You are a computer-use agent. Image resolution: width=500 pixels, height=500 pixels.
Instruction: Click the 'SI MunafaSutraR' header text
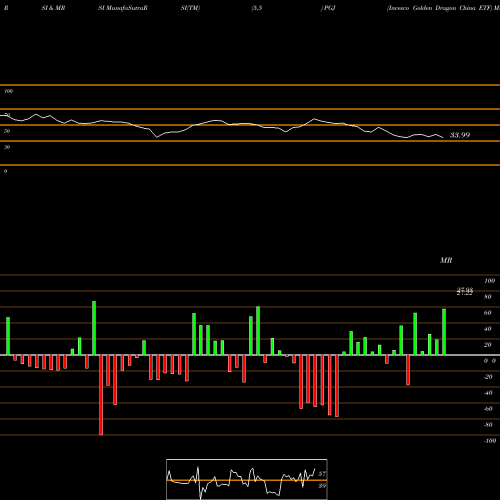(x=123, y=8)
